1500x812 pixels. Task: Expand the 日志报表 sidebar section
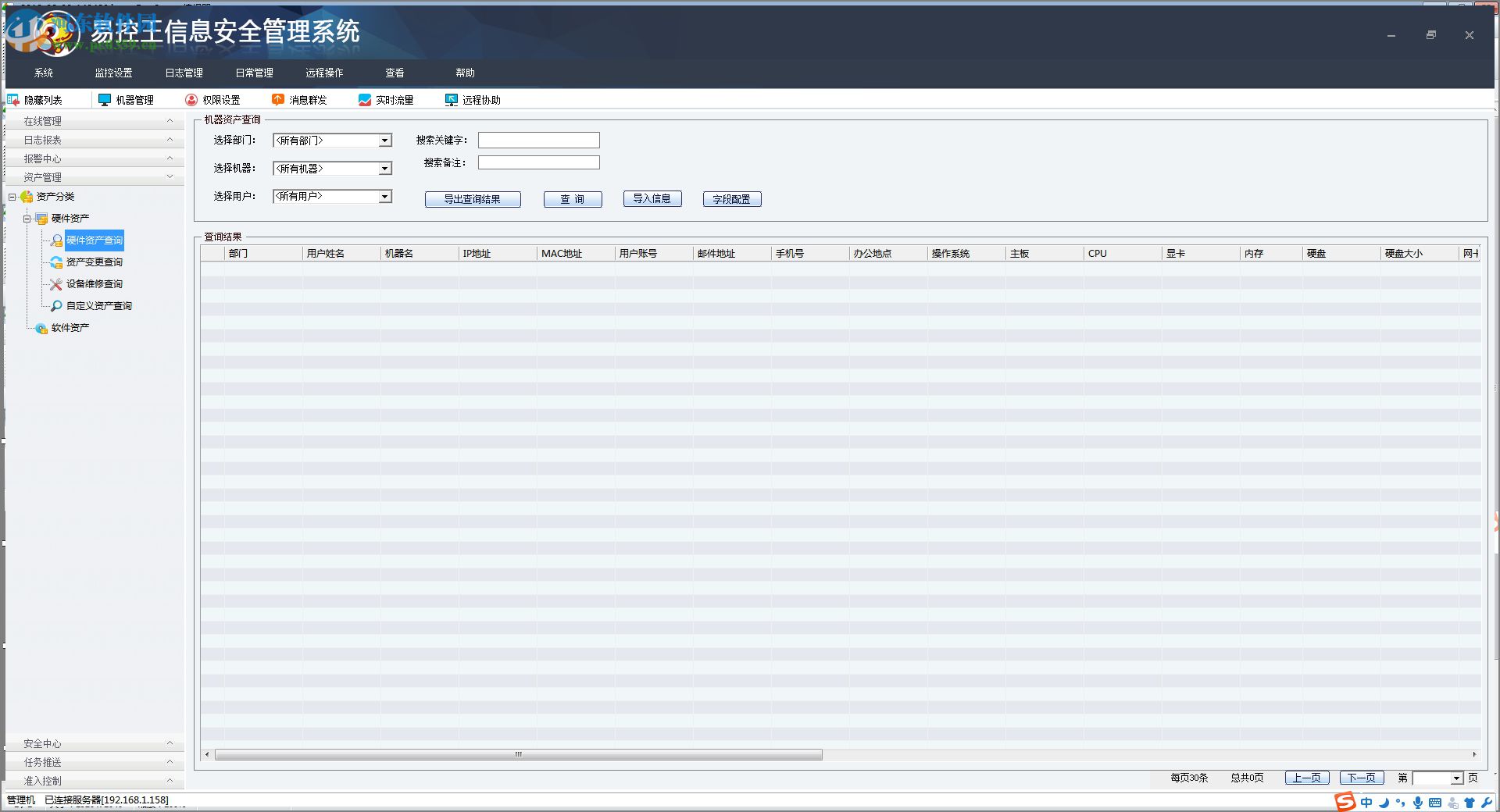coord(95,140)
